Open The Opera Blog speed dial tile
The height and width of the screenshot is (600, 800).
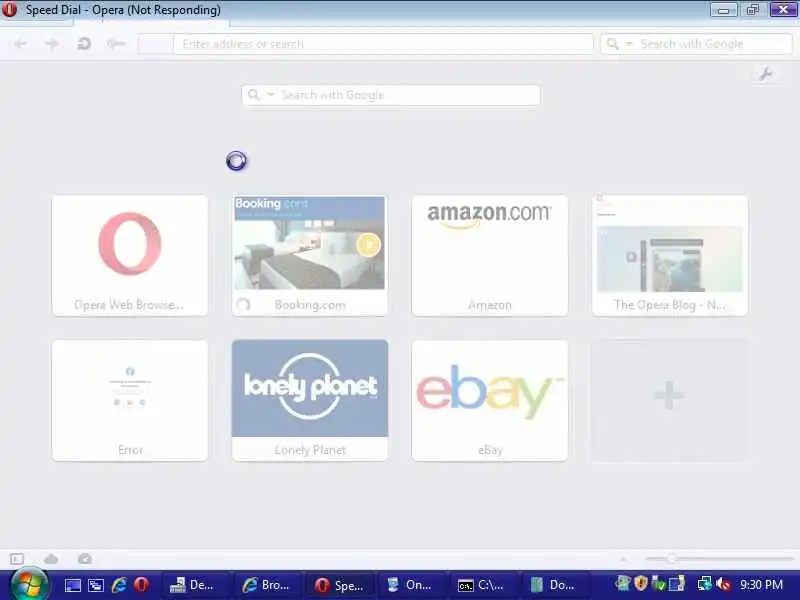click(670, 255)
